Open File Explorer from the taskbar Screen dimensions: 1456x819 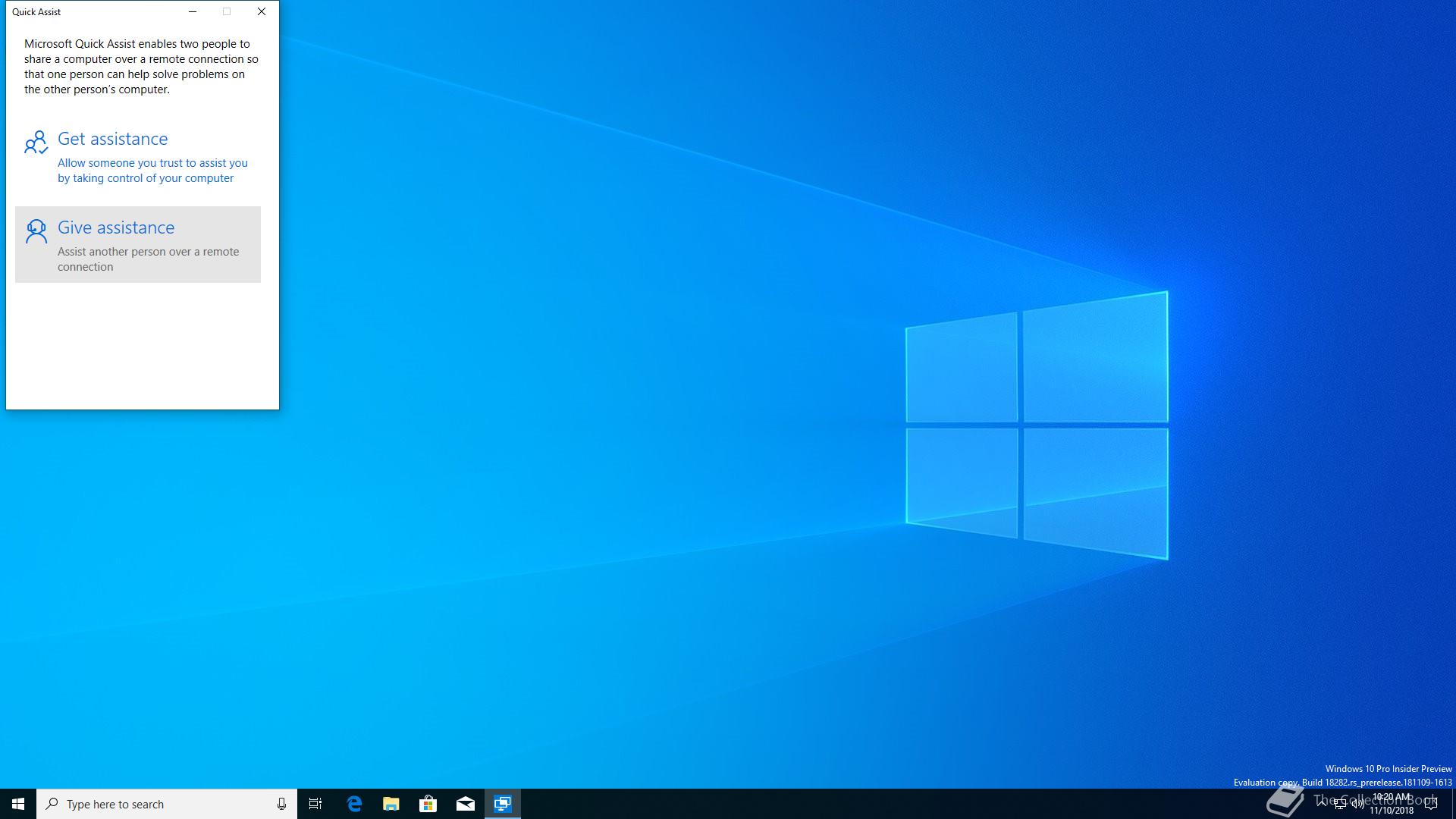pyautogui.click(x=391, y=804)
